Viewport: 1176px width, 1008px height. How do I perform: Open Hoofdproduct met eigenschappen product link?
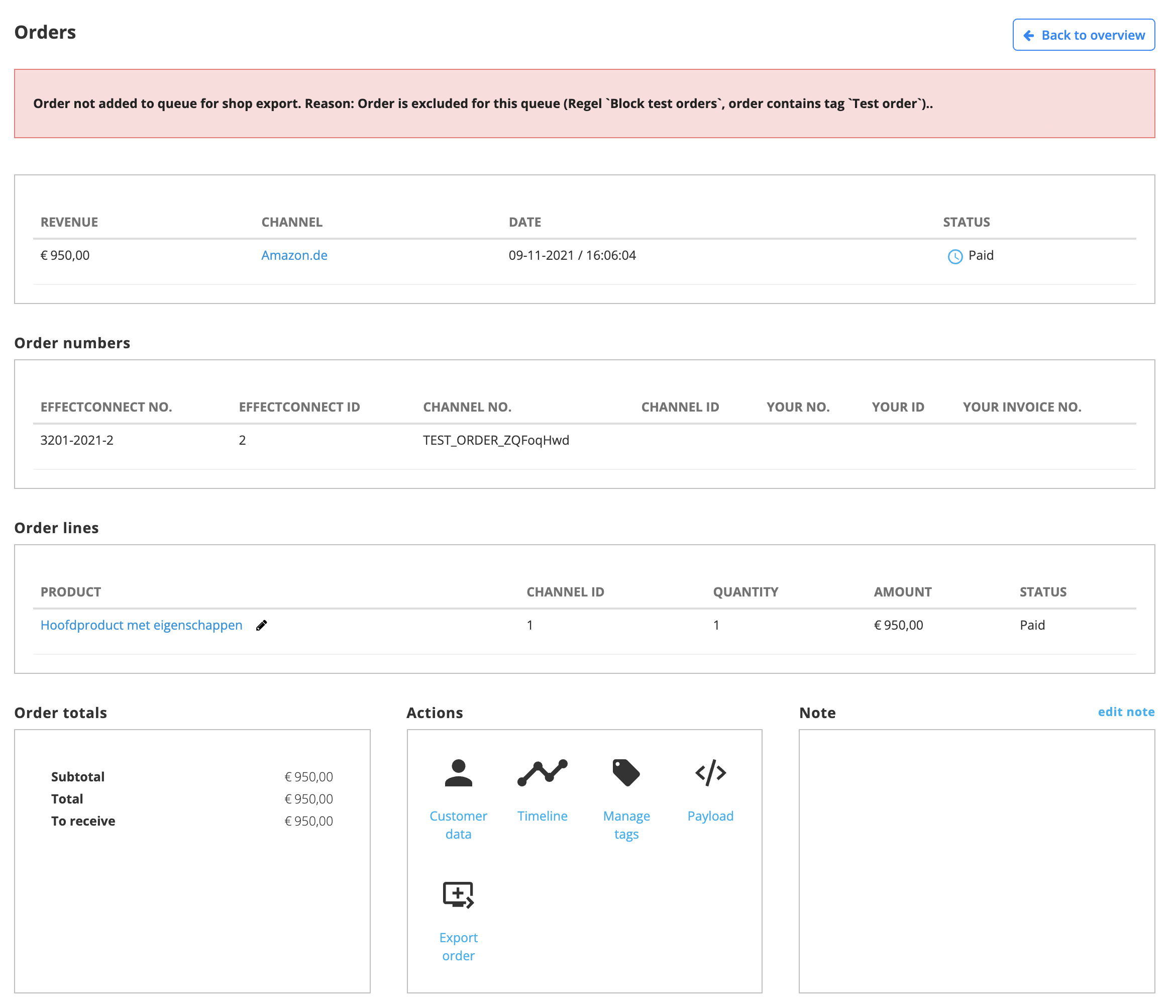(141, 625)
